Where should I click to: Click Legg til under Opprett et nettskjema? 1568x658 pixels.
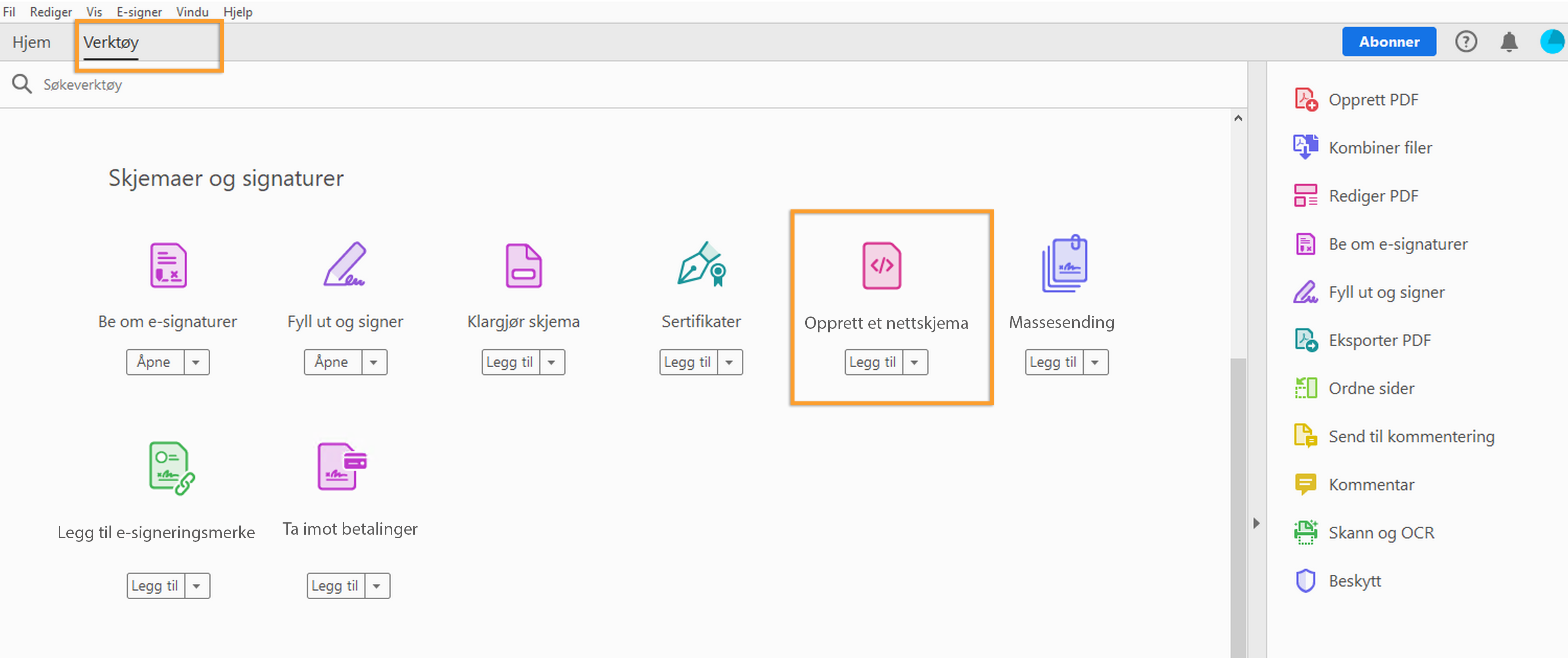coord(872,362)
